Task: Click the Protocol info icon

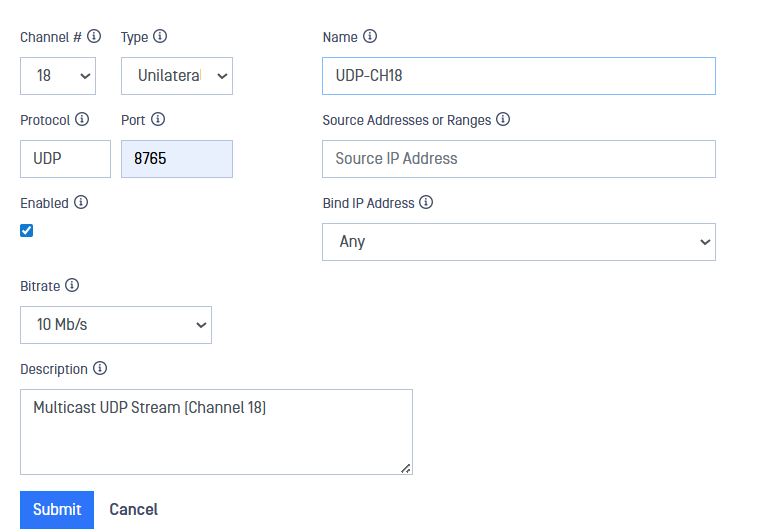Action: coord(82,119)
